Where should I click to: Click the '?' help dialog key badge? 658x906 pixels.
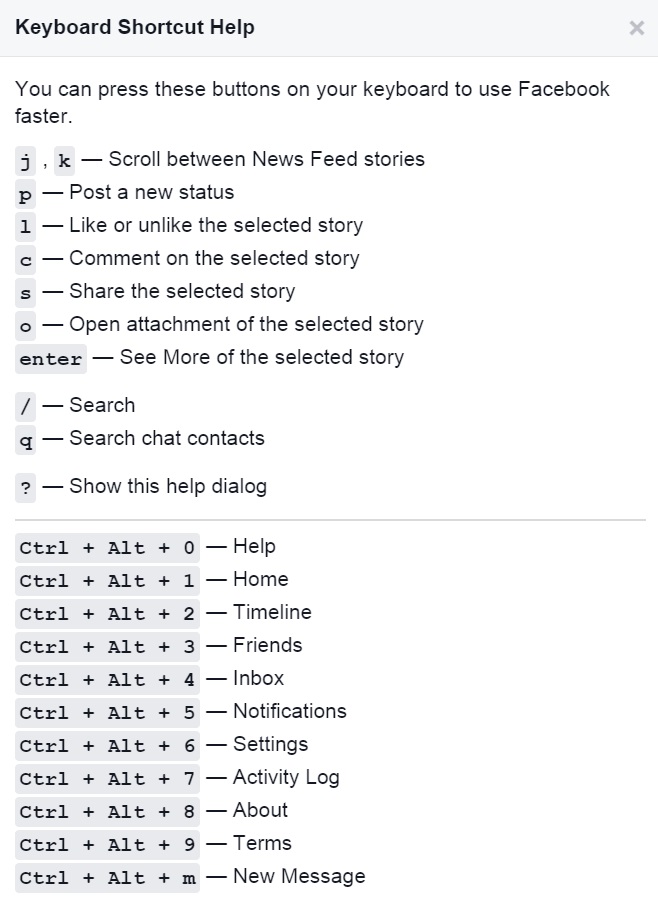(x=26, y=488)
